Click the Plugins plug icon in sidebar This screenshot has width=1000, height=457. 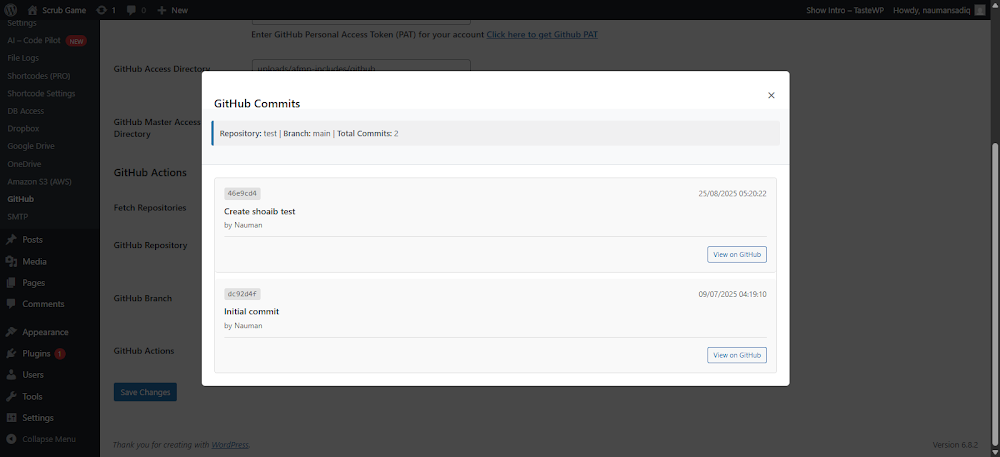[x=10, y=354]
